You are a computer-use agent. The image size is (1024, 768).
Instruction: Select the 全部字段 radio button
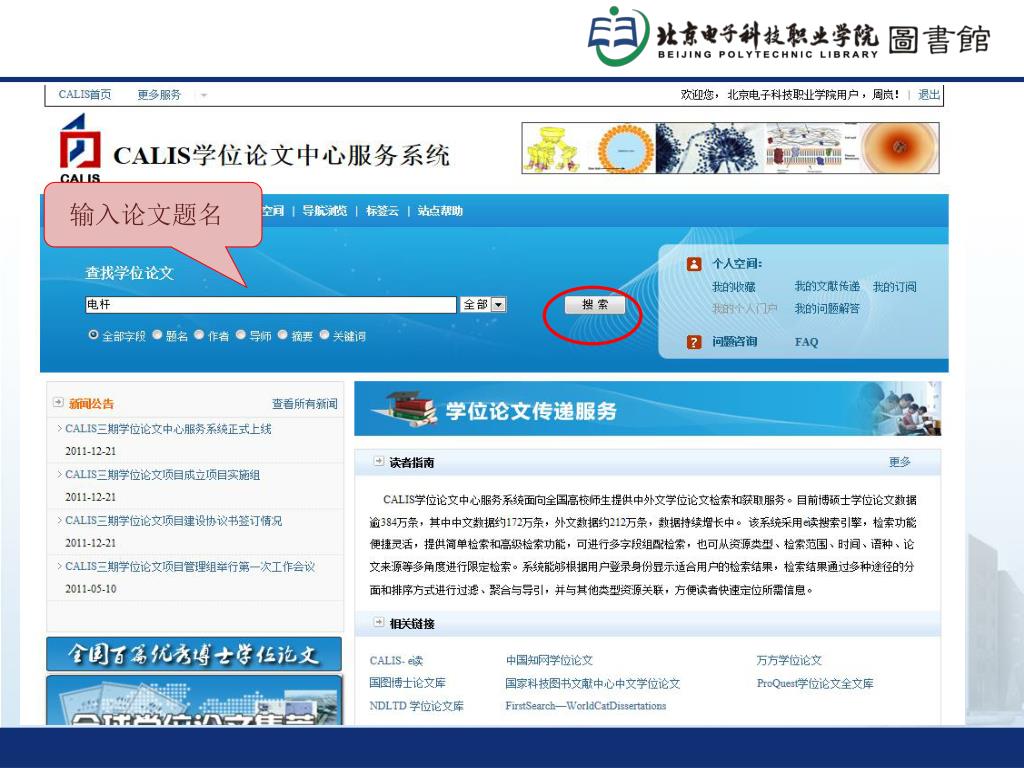coord(93,334)
